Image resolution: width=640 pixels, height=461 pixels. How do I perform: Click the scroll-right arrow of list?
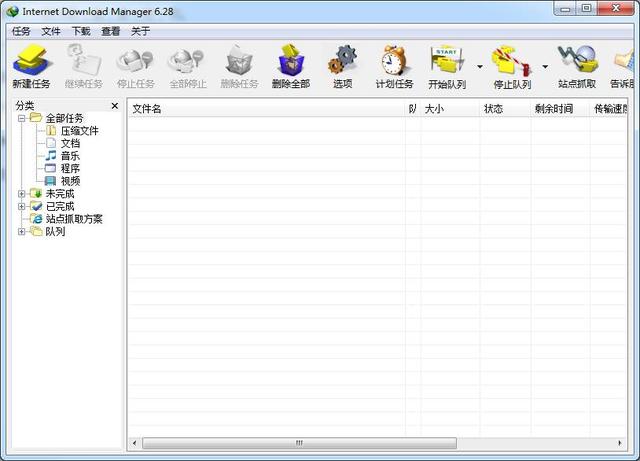coord(620,443)
